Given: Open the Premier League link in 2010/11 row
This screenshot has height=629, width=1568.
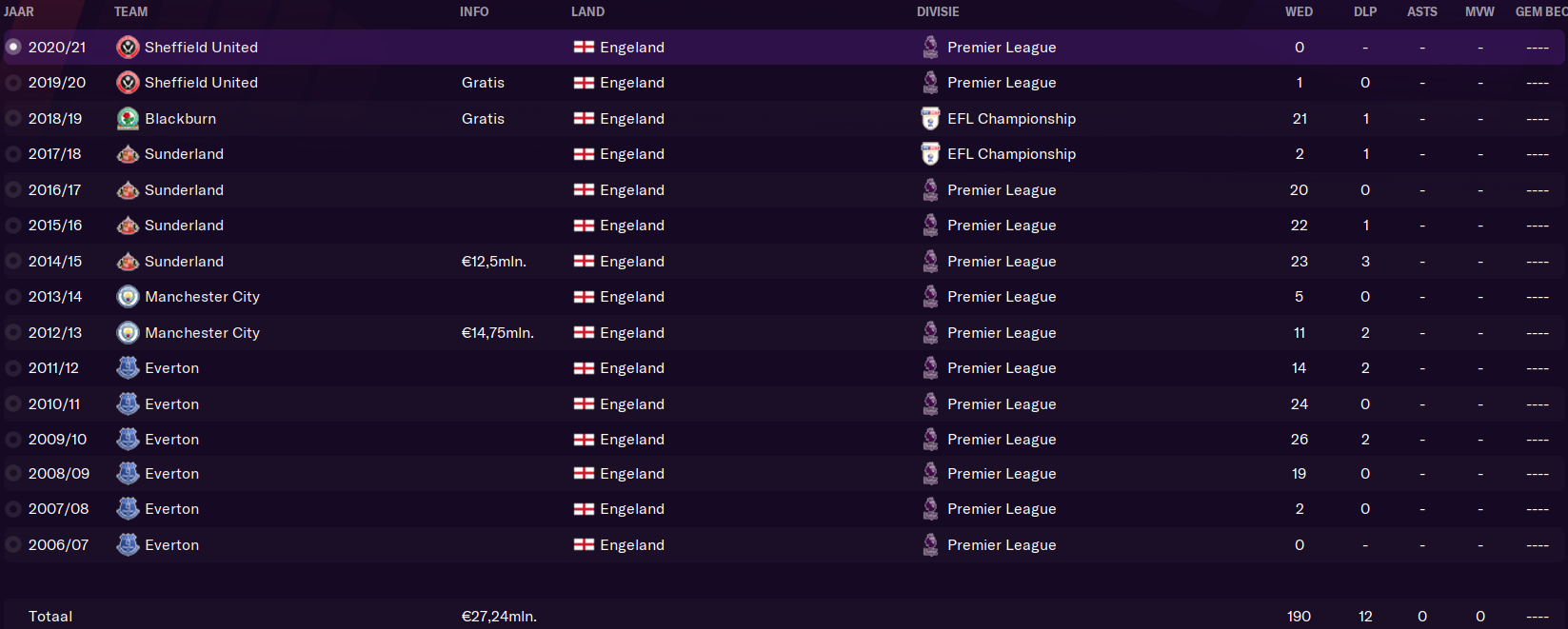Looking at the screenshot, I should tap(1002, 404).
